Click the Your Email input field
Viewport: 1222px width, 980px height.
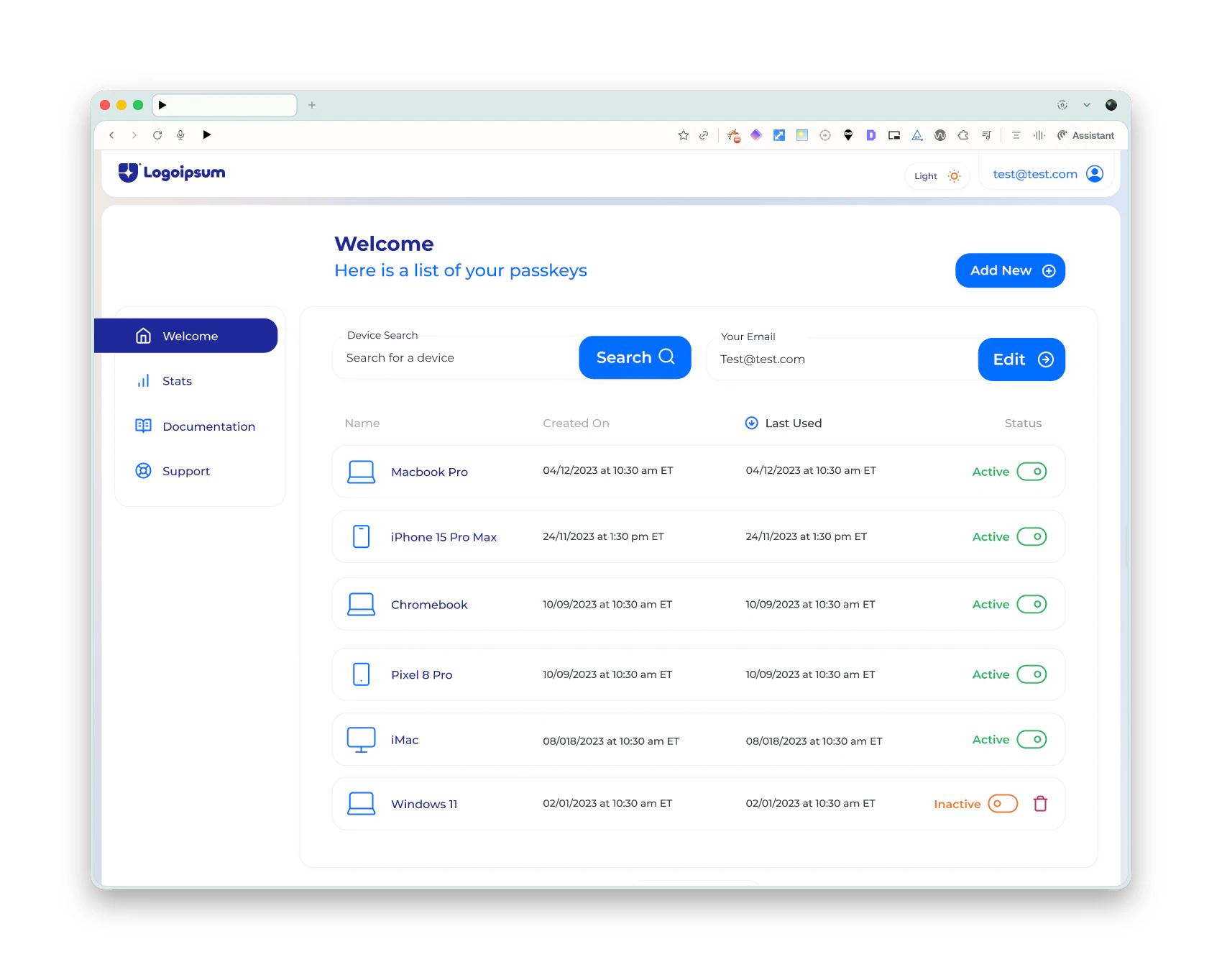tap(842, 360)
